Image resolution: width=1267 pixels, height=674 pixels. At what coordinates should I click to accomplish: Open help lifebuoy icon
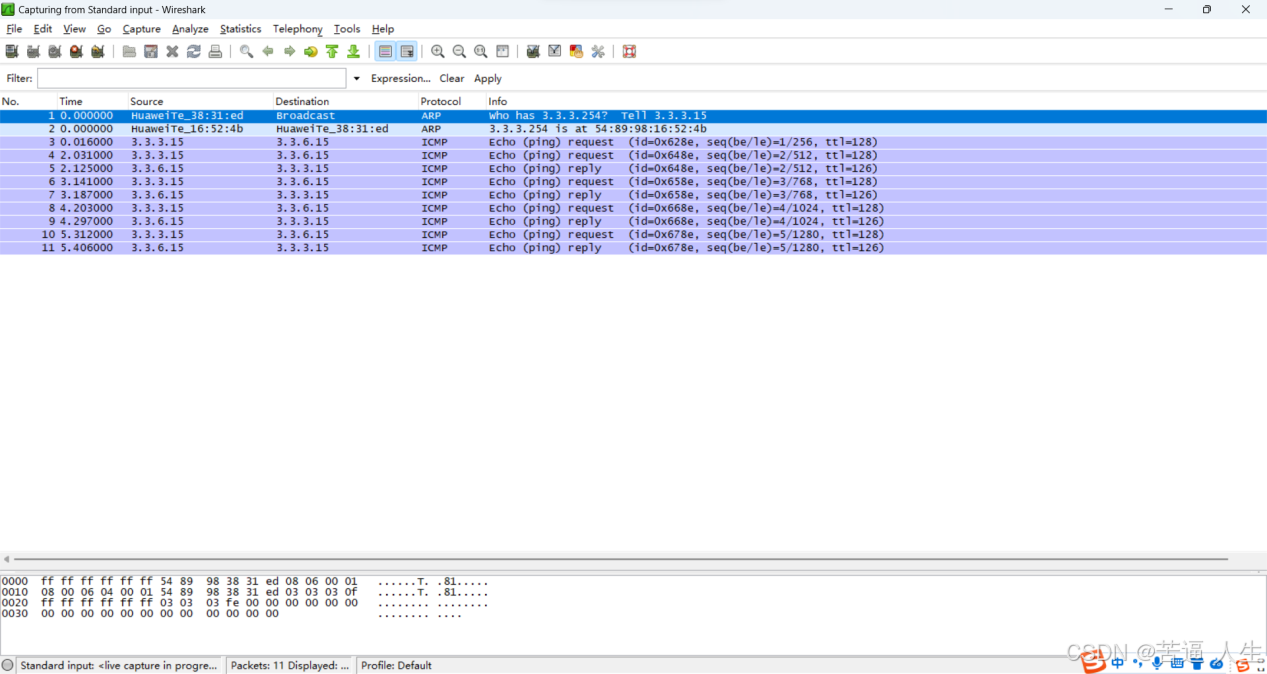click(629, 51)
